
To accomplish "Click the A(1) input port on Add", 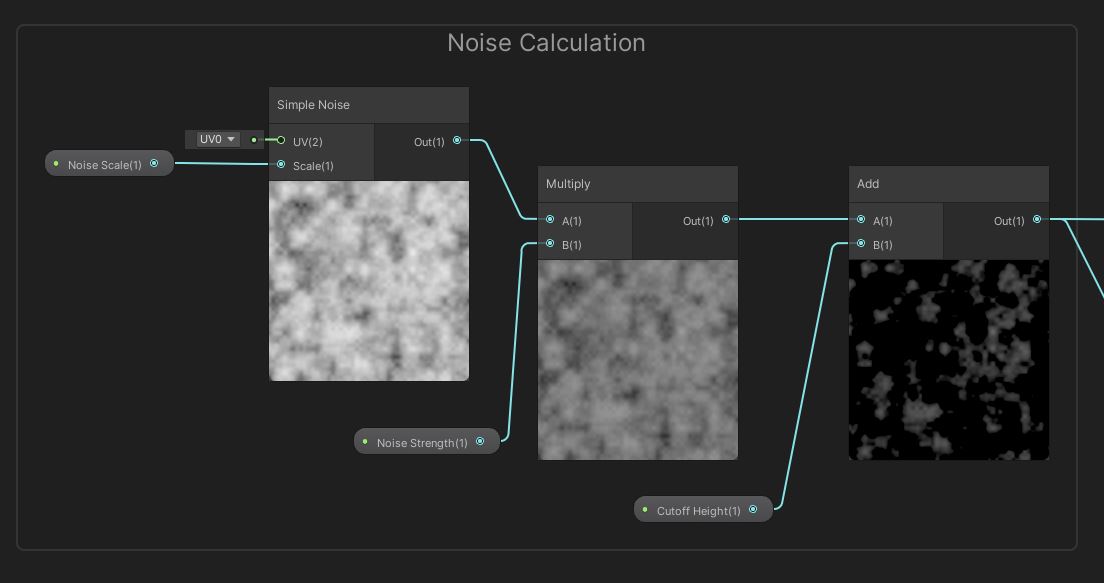I will point(860,220).
